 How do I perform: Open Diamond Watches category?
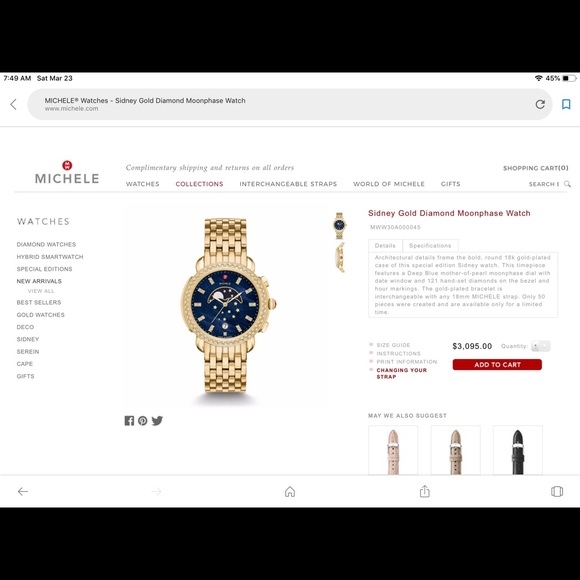(x=46, y=245)
